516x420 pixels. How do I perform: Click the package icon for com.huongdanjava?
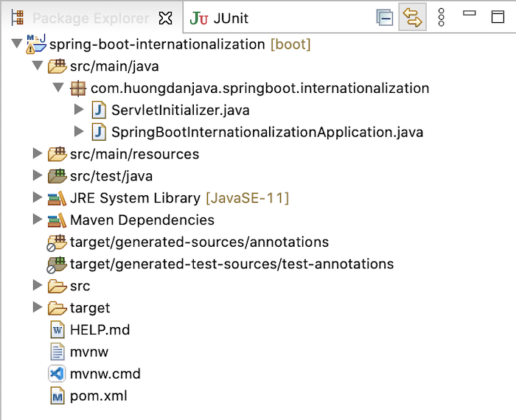pos(78,89)
